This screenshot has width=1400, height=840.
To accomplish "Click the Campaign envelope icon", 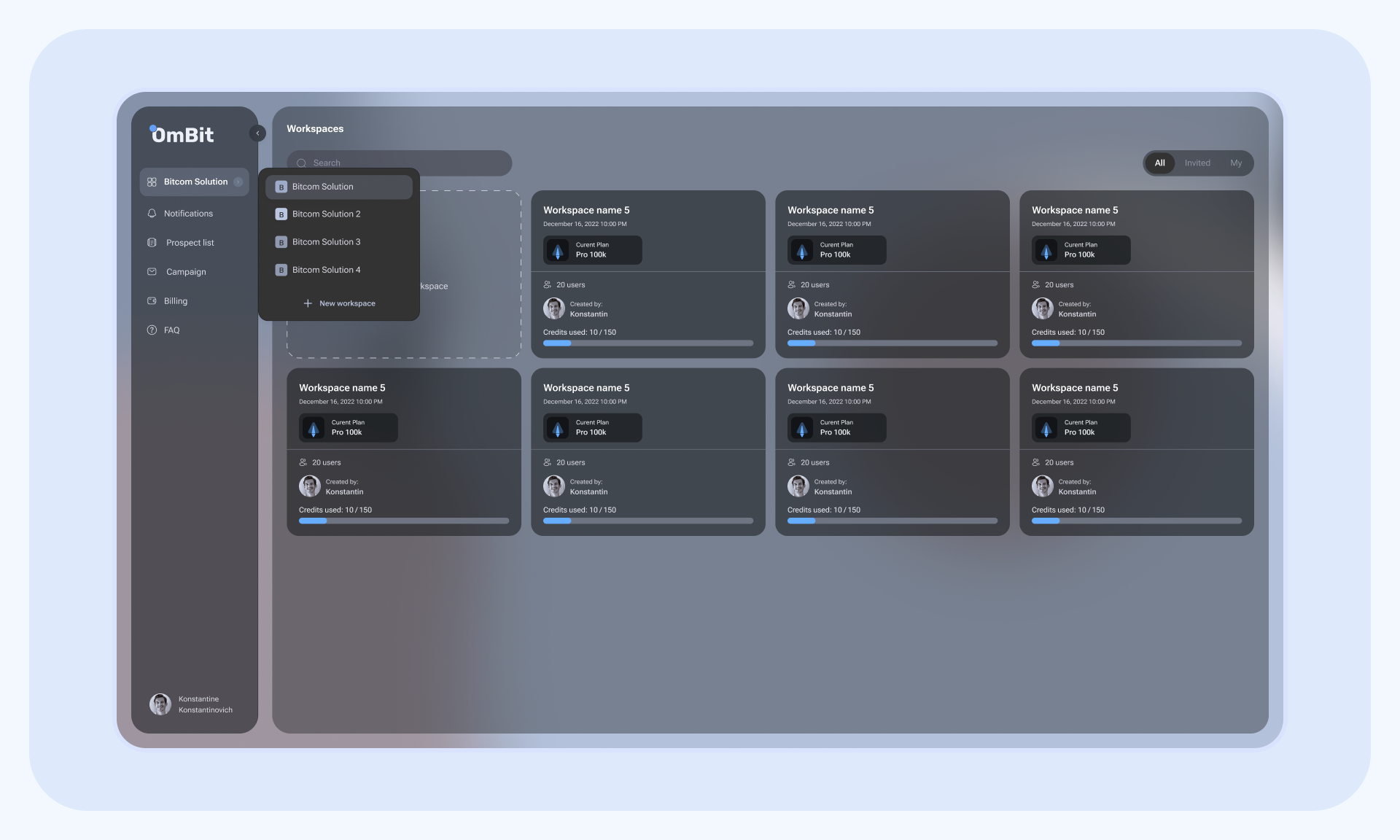I will 152,272.
